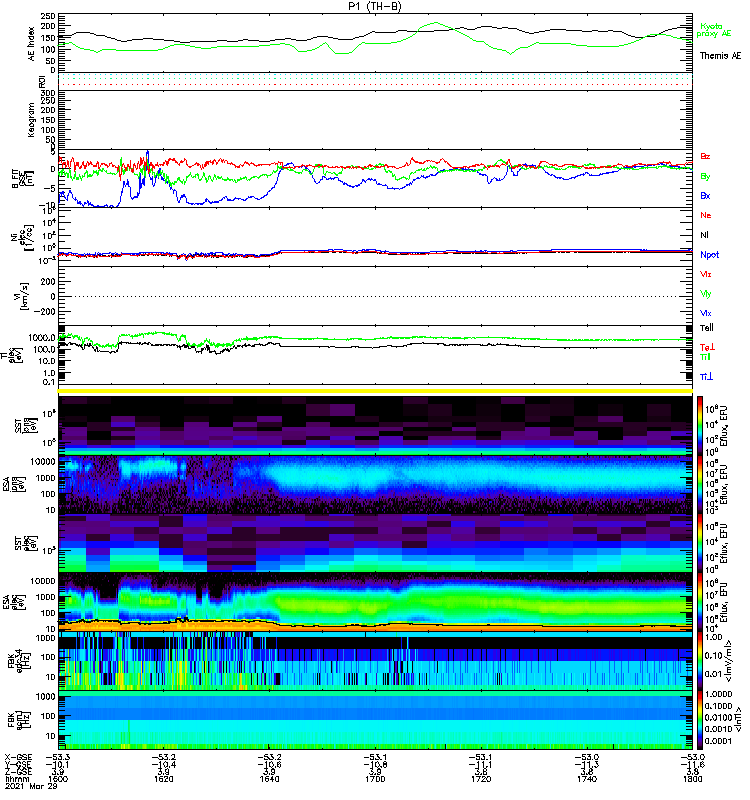This screenshot has height=800, width=750.
Task: Click the FBK scm [Hz] axis label
Action: point(20,720)
